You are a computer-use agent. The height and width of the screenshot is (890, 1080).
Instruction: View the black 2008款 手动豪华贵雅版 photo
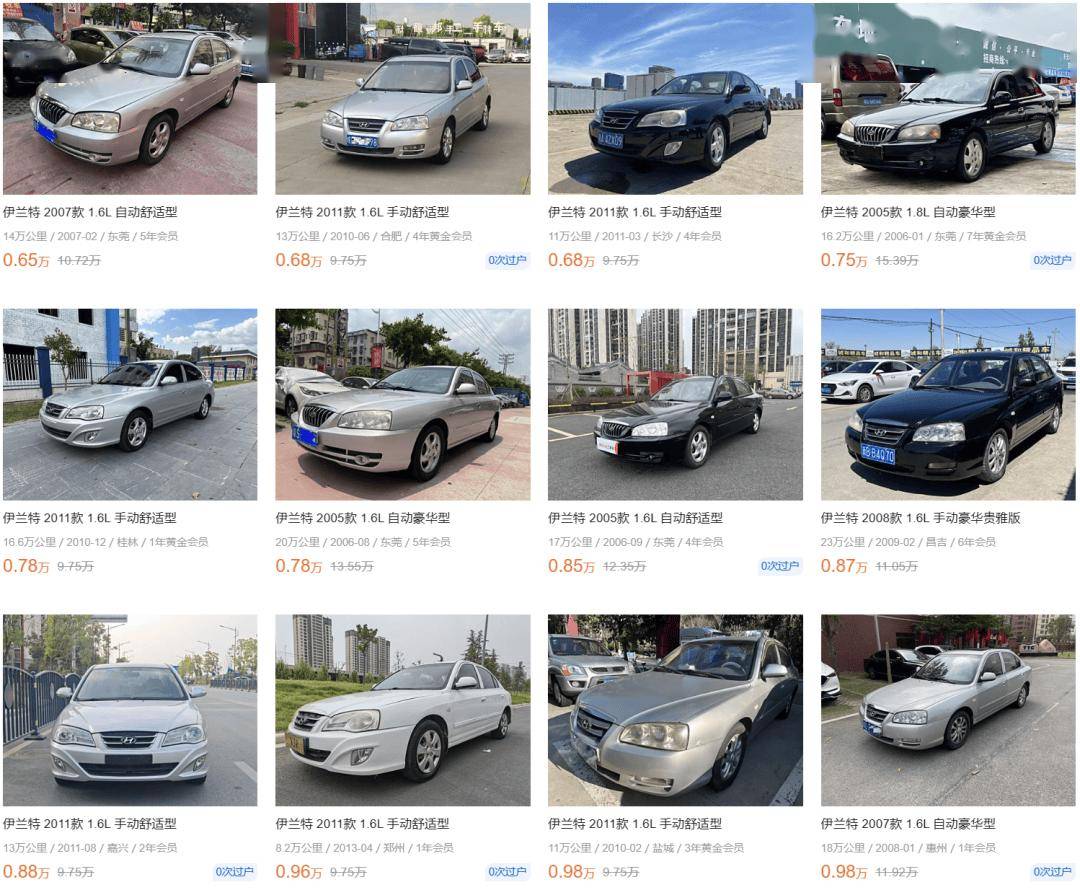pos(948,404)
